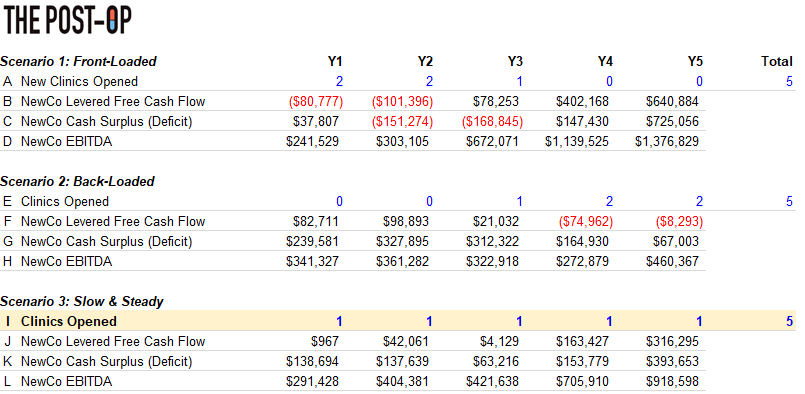Click the $98,893 cell

[406, 221]
